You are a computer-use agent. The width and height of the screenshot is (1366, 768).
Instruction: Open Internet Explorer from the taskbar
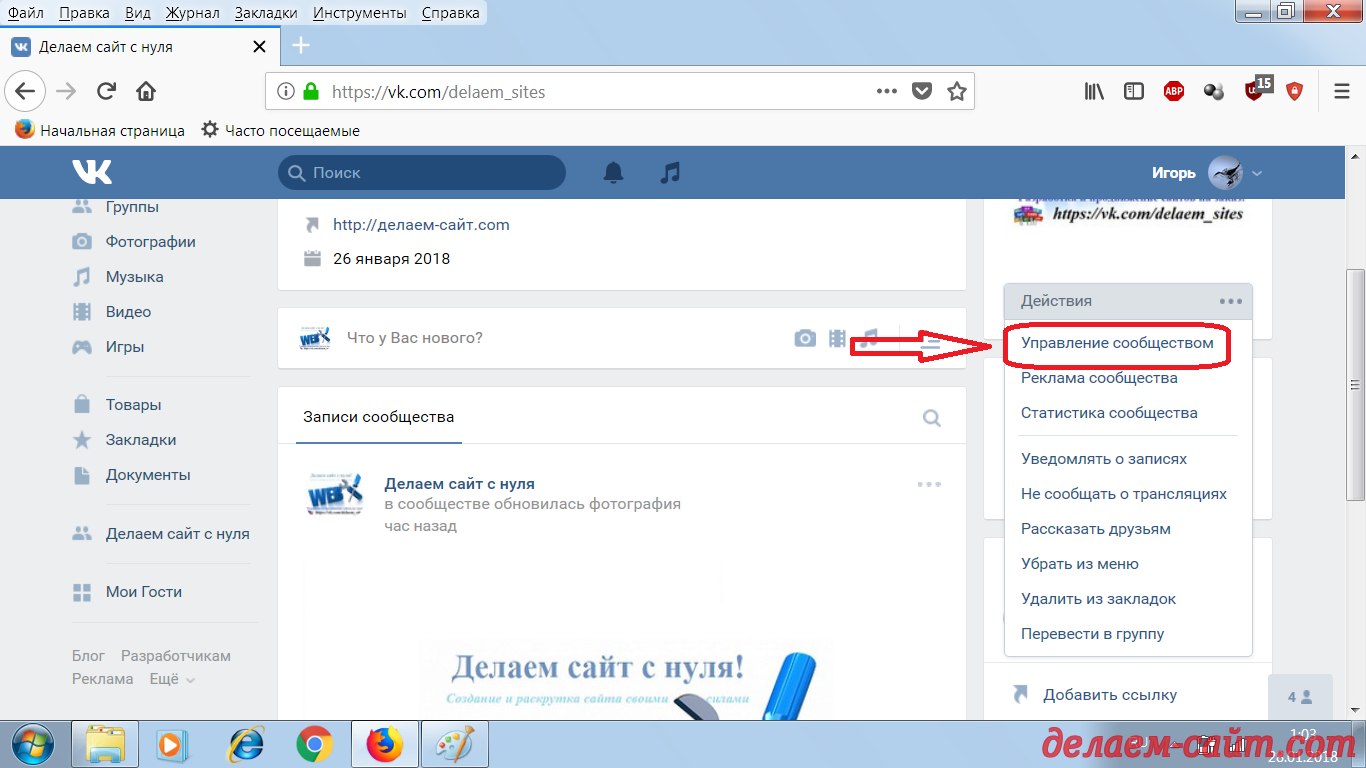pyautogui.click(x=245, y=745)
